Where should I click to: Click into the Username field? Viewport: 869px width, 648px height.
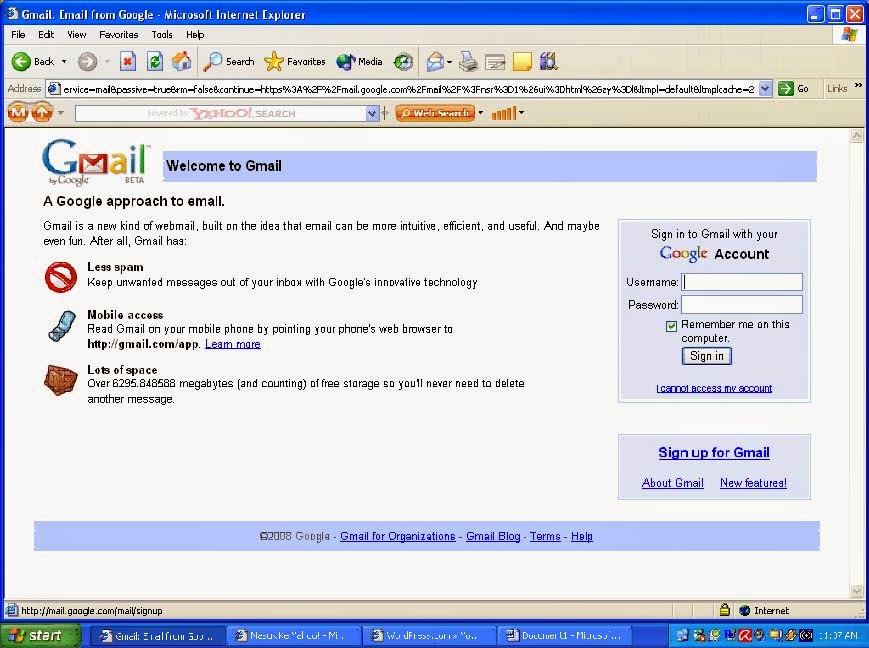[742, 282]
